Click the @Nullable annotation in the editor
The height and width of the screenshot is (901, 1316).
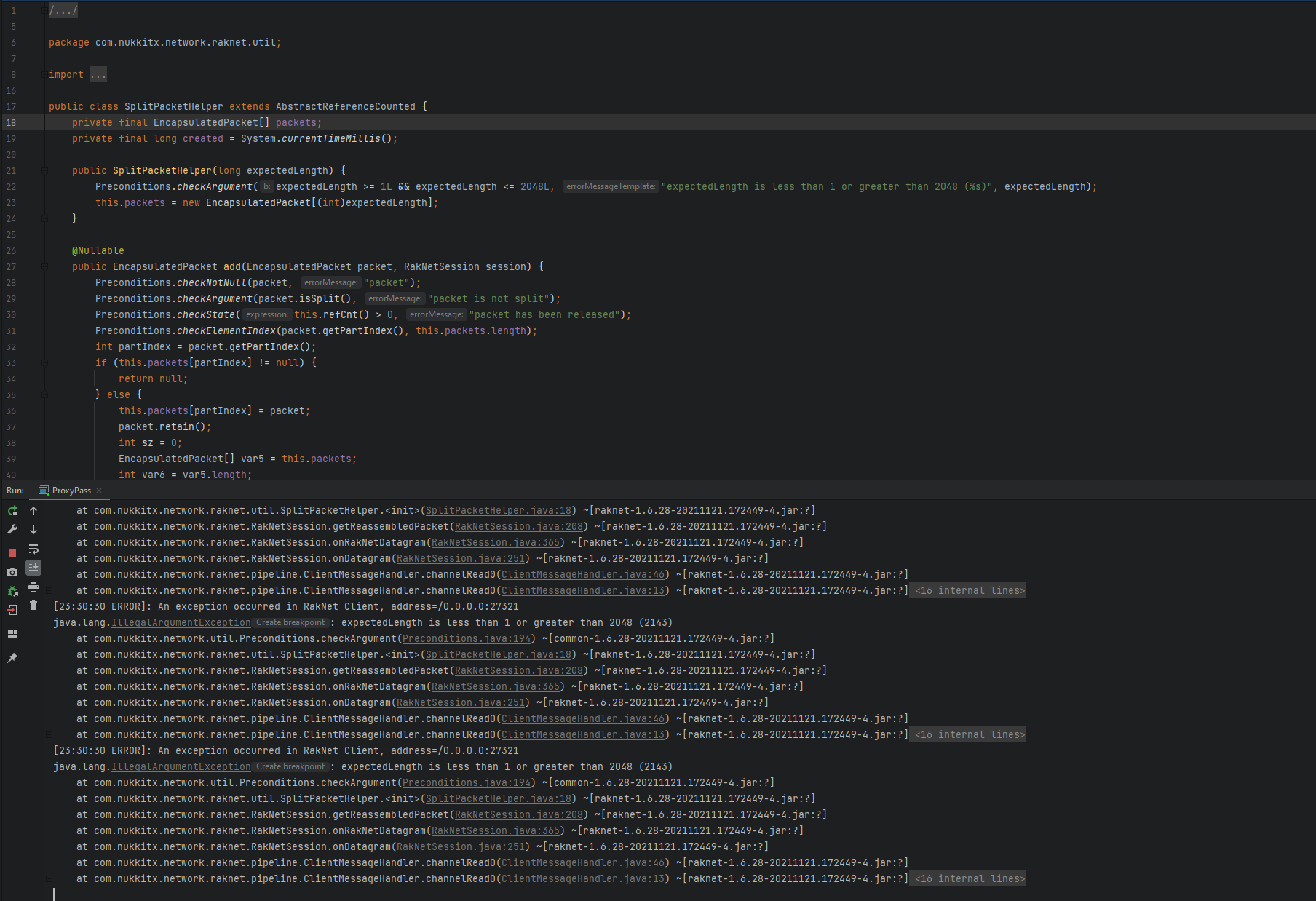[x=98, y=250]
